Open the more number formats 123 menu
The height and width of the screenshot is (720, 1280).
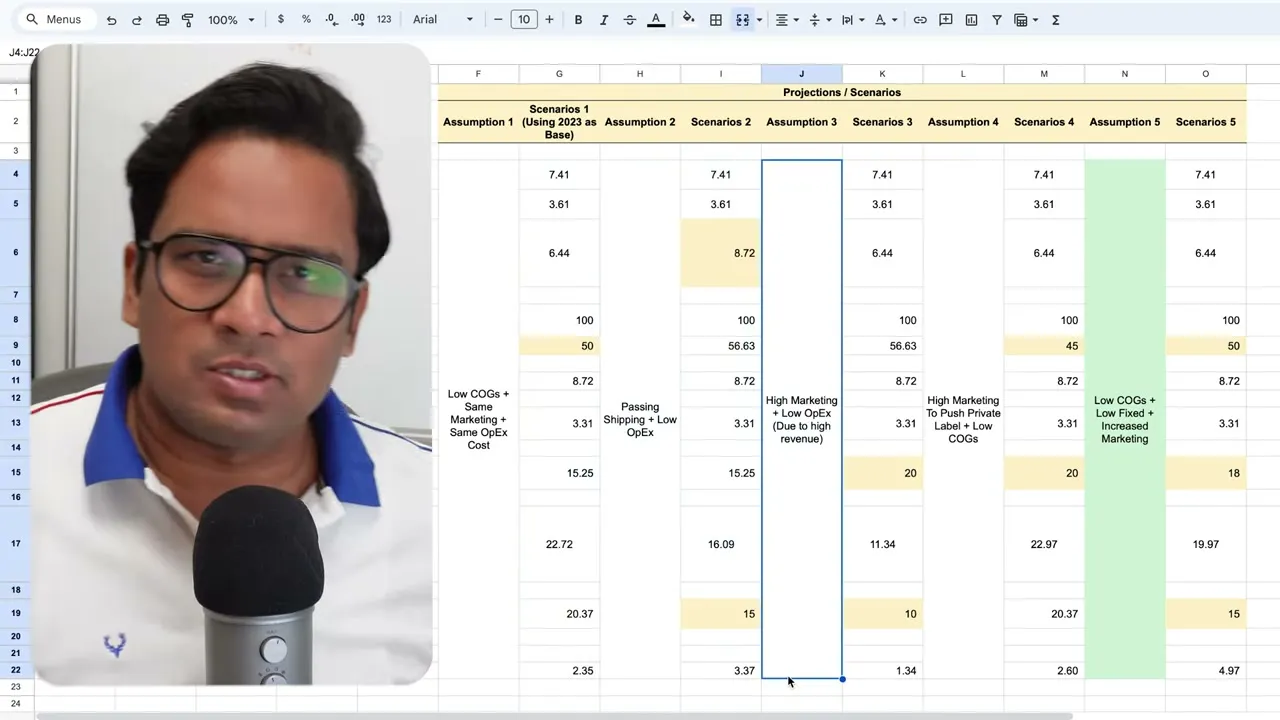(384, 20)
